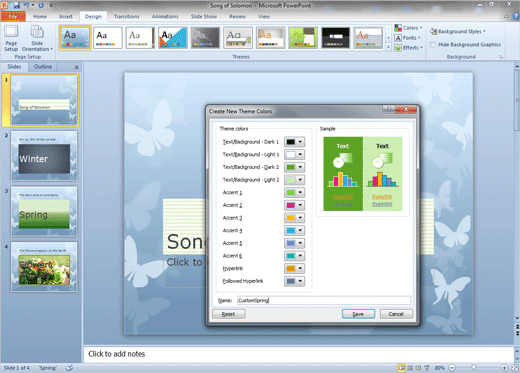Apply the green collage theme
The image size is (520, 373).
point(303,38)
